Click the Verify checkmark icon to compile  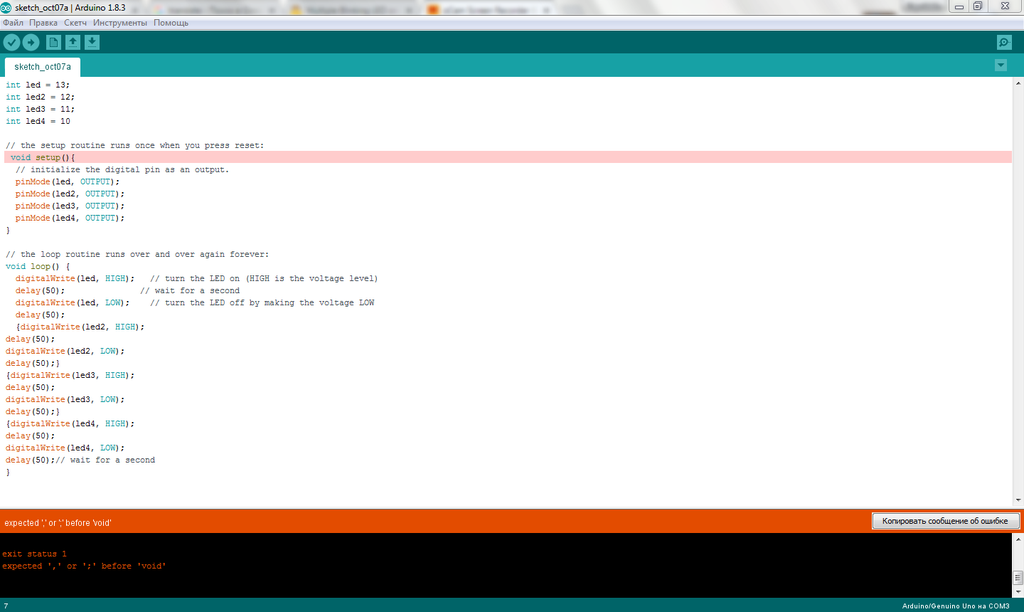point(12,42)
